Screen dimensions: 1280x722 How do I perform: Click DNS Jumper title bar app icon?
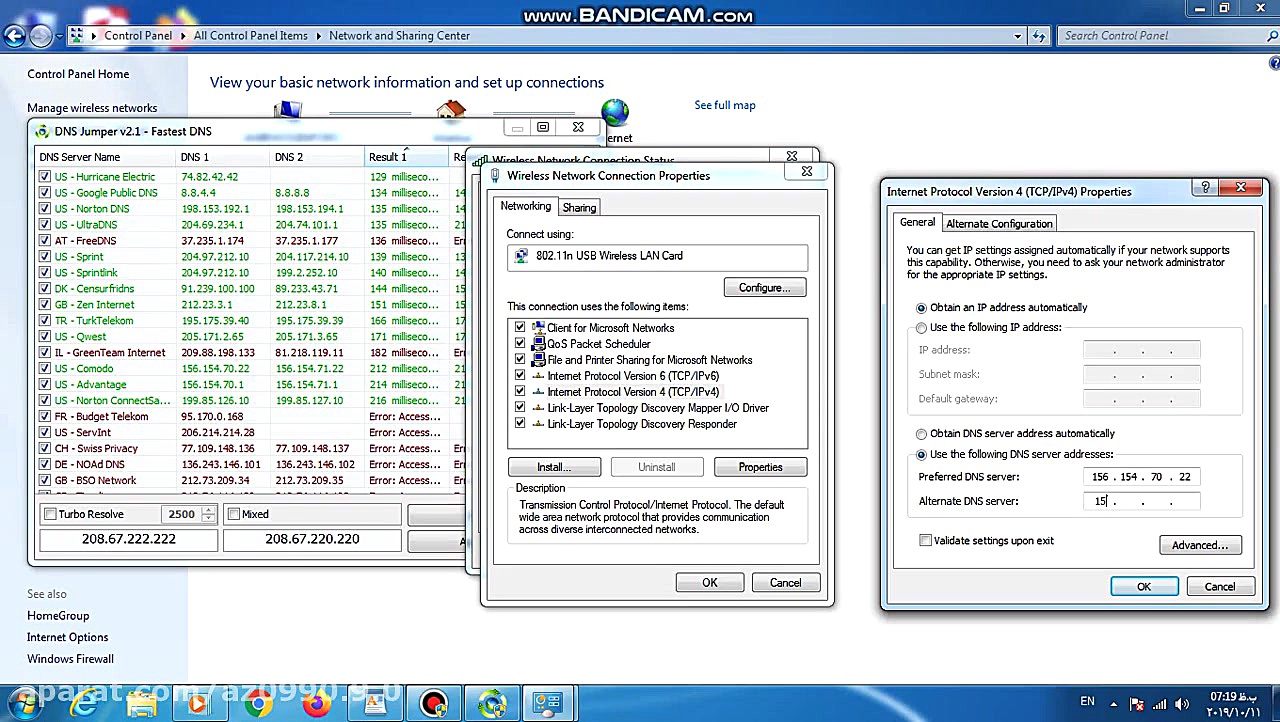click(x=41, y=131)
